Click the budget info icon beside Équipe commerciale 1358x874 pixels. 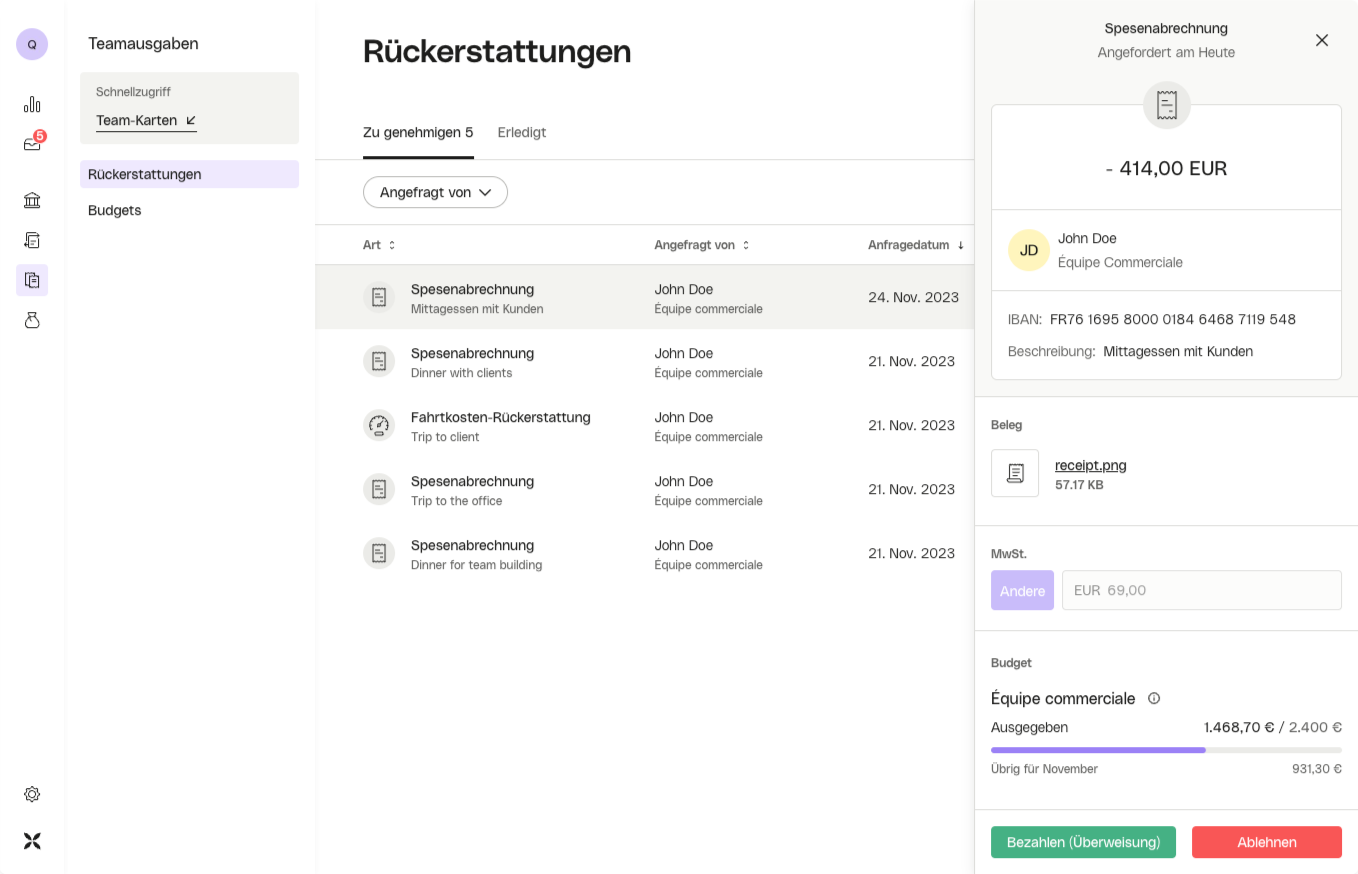click(x=1154, y=699)
